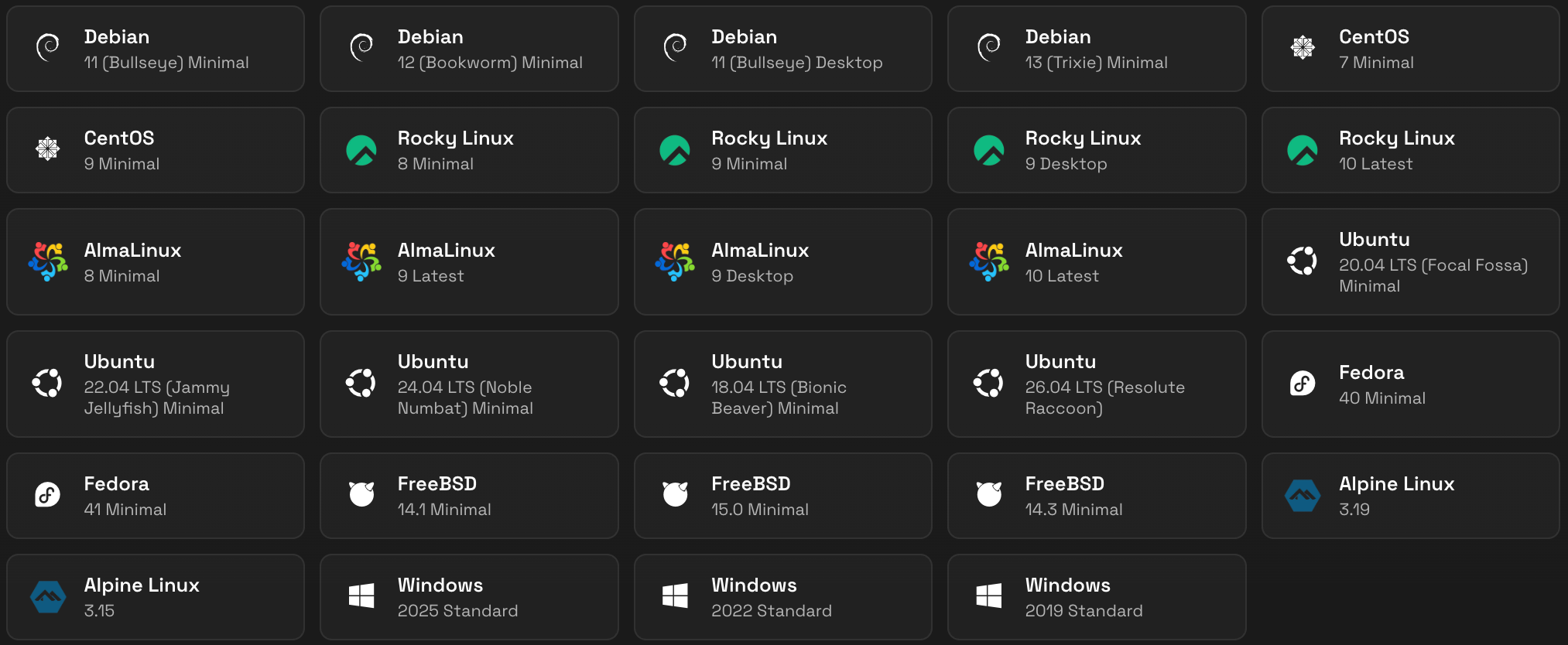The image size is (1568, 645).
Task: Select the Debian logo on the 12 (Bookworm) card
Action: pyautogui.click(x=361, y=48)
